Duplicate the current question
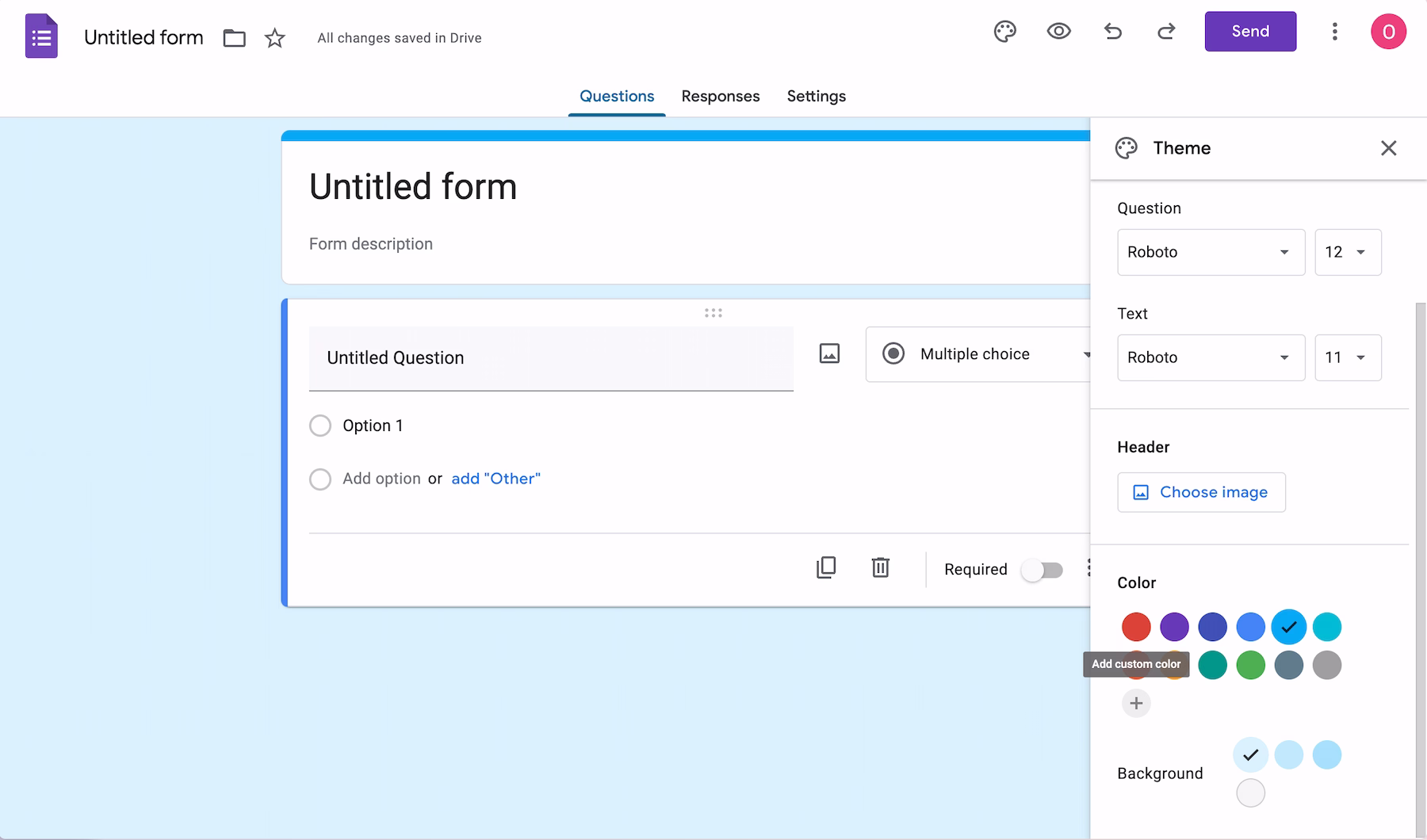Screen dimensions: 1427x840 [x=826, y=567]
